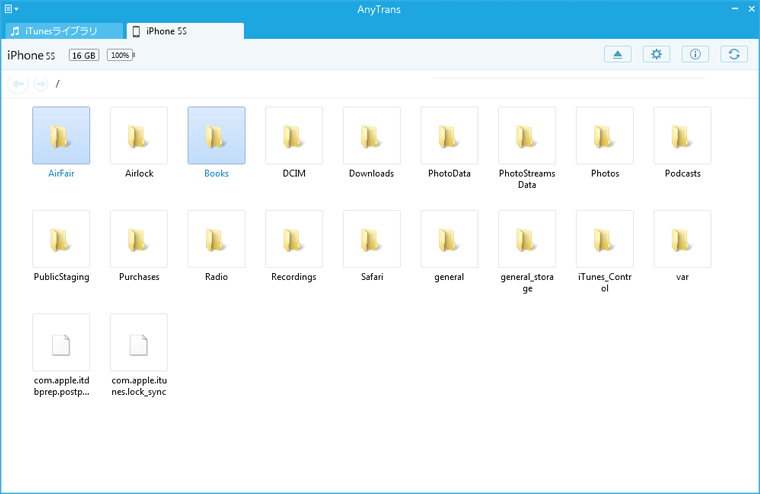This screenshot has width=760, height=494.
Task: Go forward with the right arrow
Action: pyautogui.click(x=41, y=84)
